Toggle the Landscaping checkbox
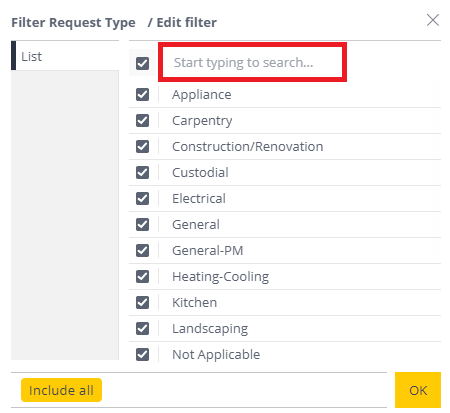The image size is (450, 413). coord(142,328)
